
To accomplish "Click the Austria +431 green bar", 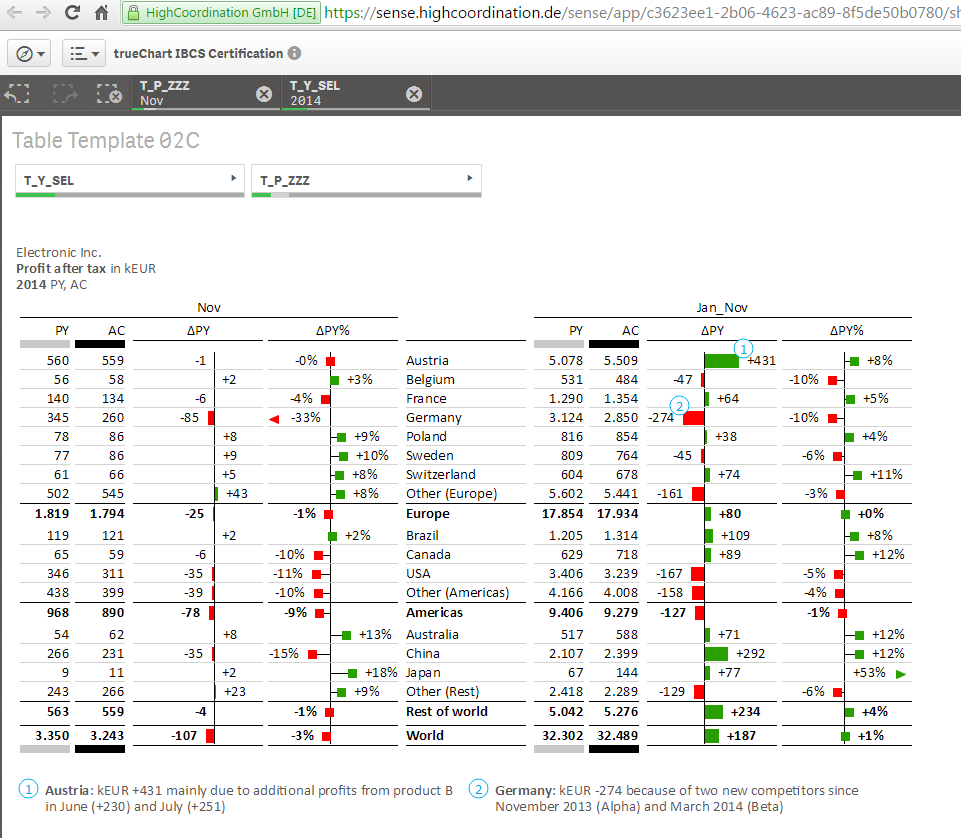I will point(722,360).
